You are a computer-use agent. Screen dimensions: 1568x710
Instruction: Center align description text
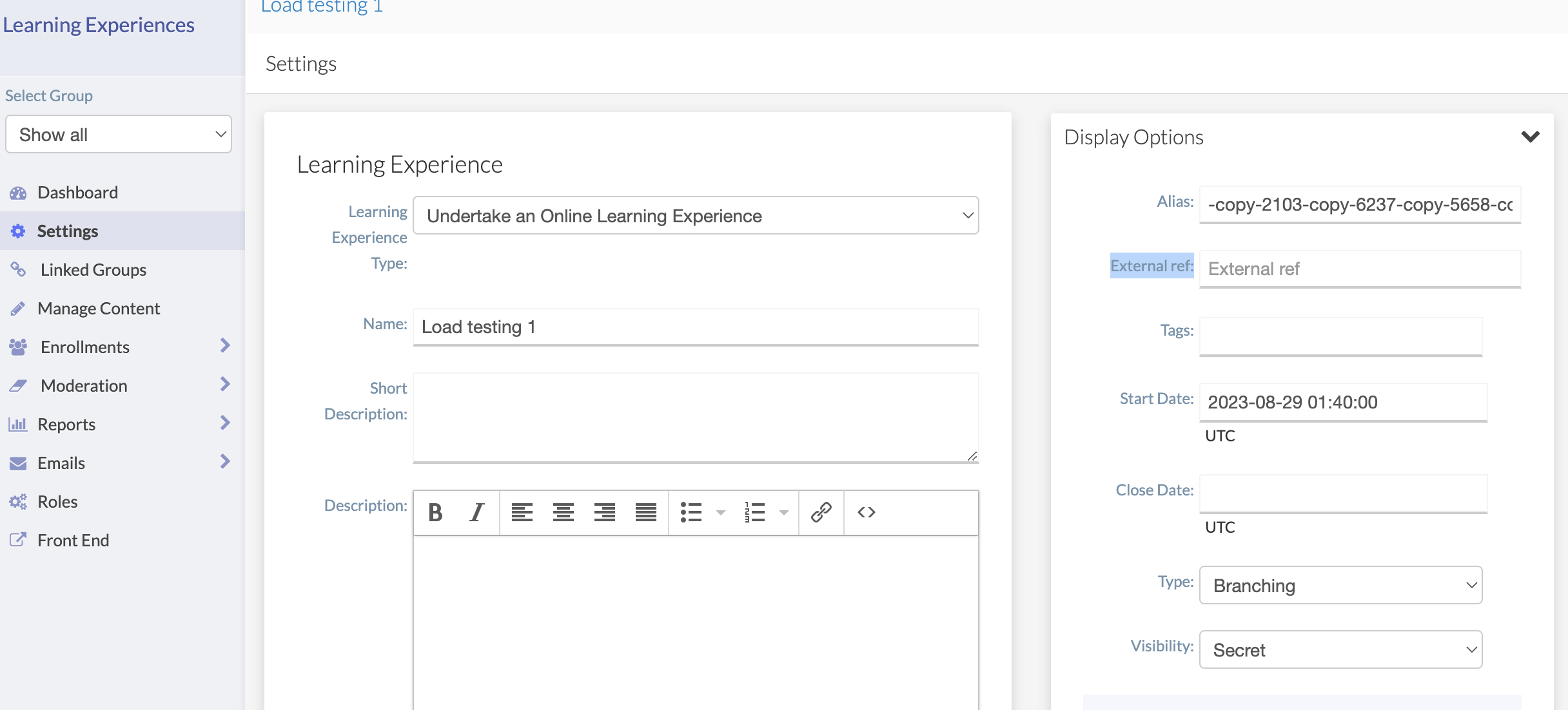563,513
